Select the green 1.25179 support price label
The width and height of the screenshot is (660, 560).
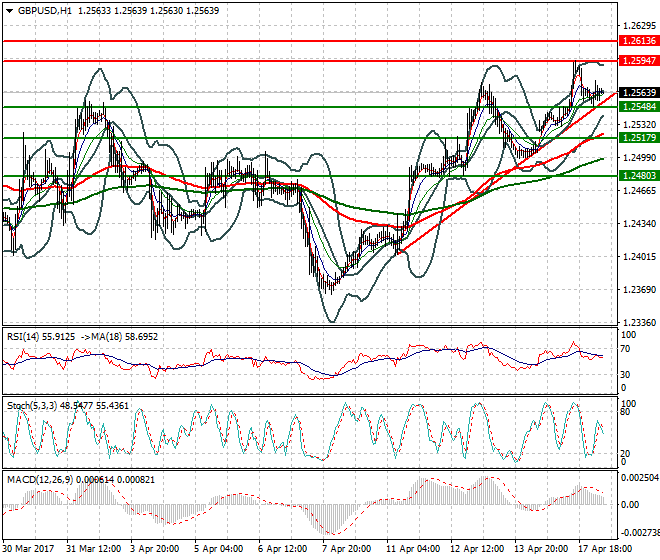point(639,138)
